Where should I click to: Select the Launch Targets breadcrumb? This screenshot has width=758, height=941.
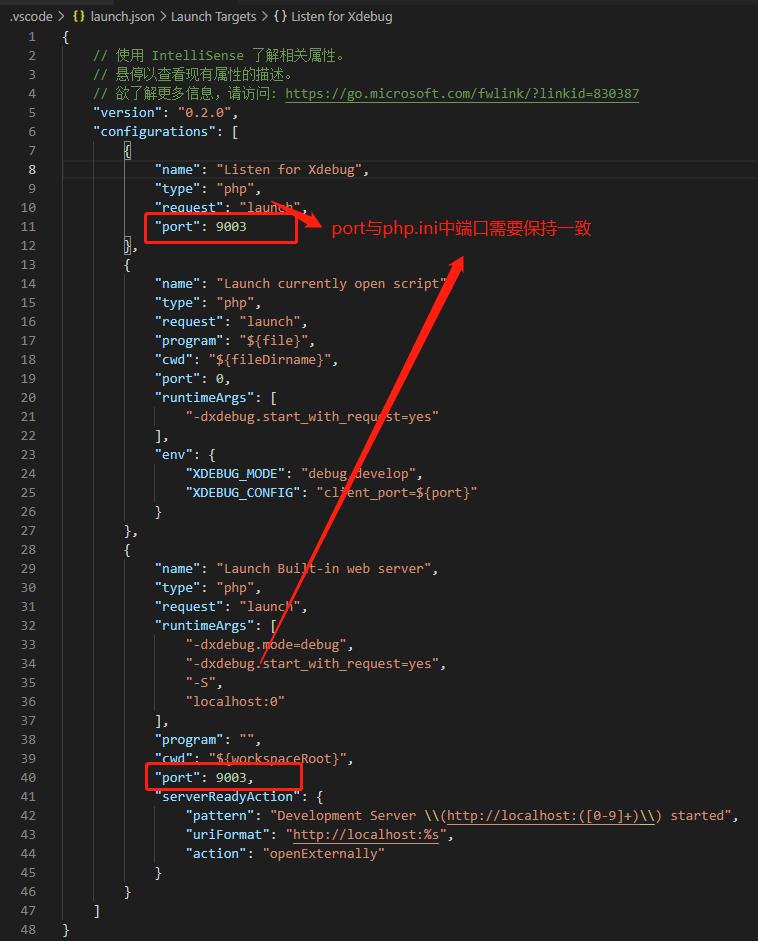(213, 17)
